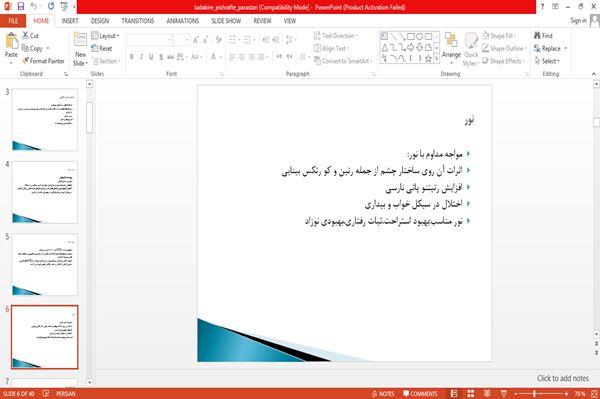The width and height of the screenshot is (600, 399).
Task: Click Sign in link
Action: tap(578, 21)
